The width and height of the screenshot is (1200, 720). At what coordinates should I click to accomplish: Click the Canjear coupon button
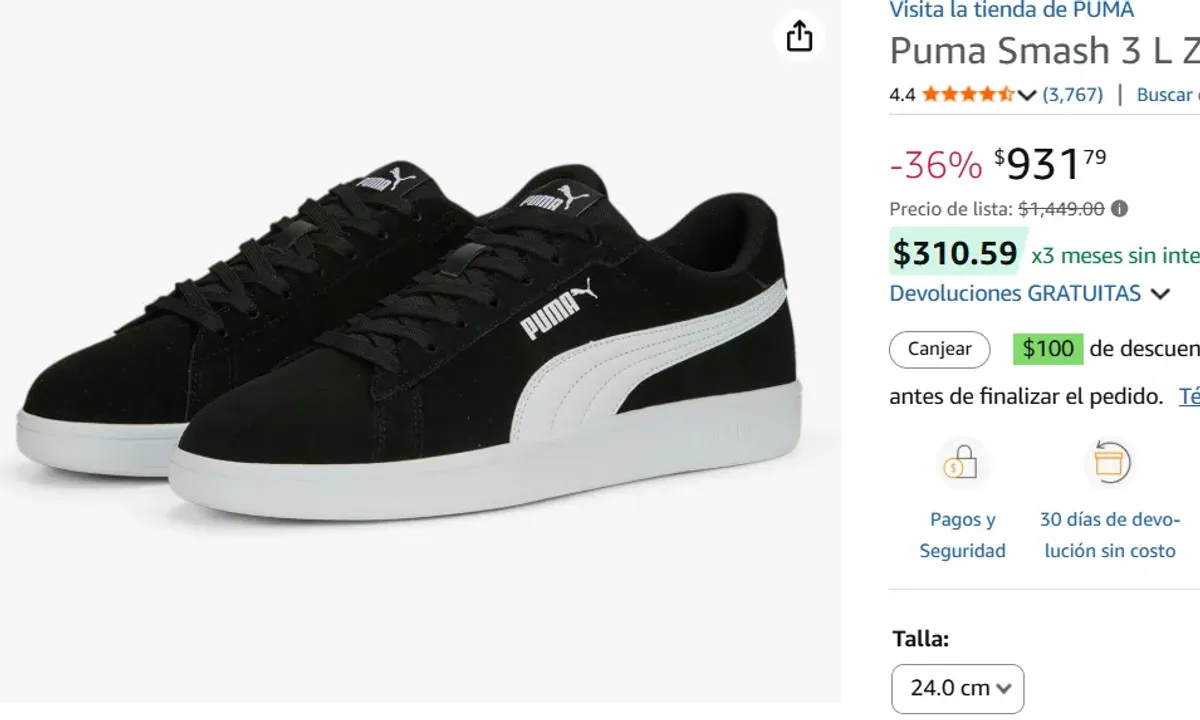click(x=938, y=349)
